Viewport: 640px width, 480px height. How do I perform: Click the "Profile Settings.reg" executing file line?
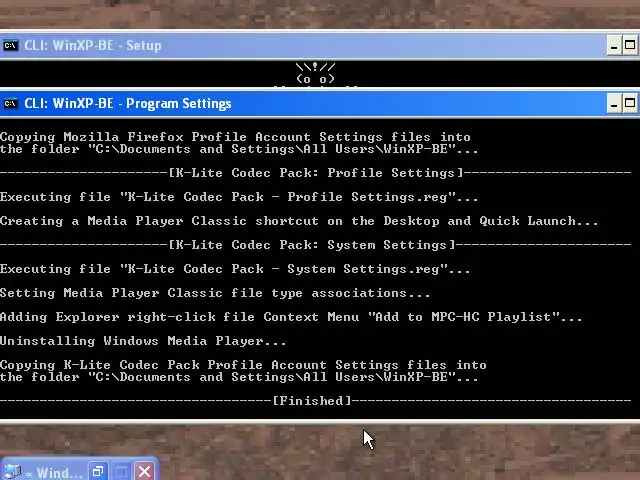point(239,197)
